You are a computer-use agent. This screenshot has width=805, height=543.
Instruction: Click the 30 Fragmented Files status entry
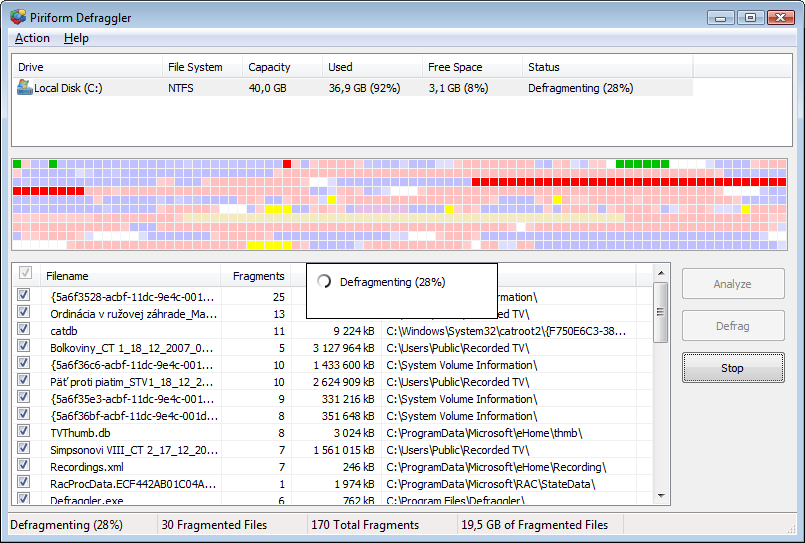point(214,525)
